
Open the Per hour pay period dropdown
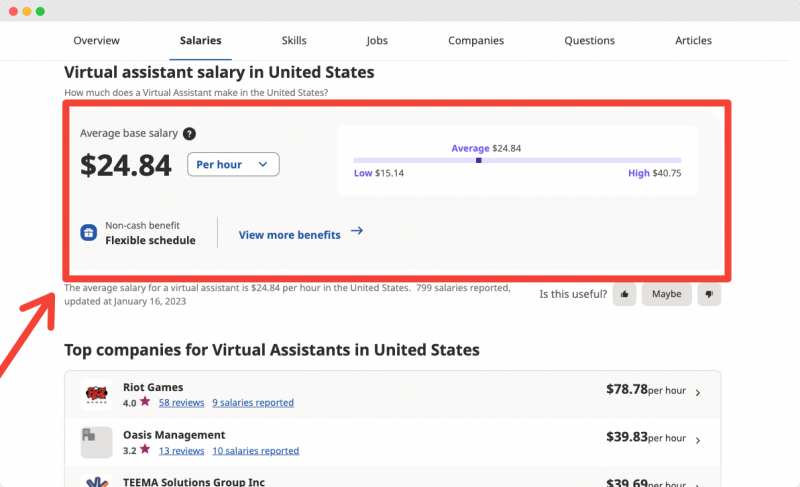coord(233,164)
